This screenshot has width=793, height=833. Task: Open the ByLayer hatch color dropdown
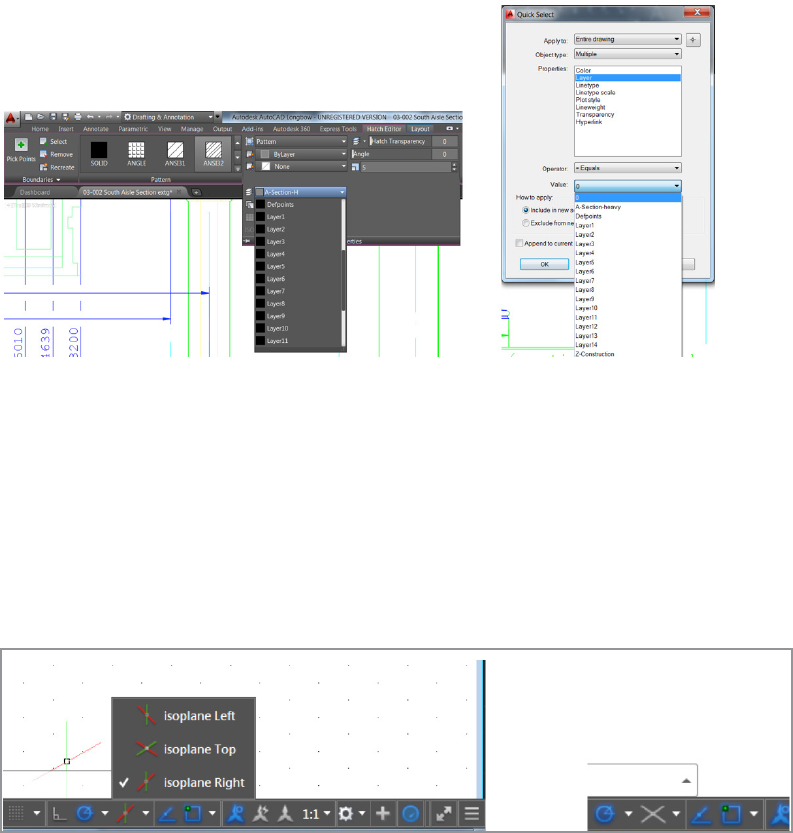click(x=301, y=154)
